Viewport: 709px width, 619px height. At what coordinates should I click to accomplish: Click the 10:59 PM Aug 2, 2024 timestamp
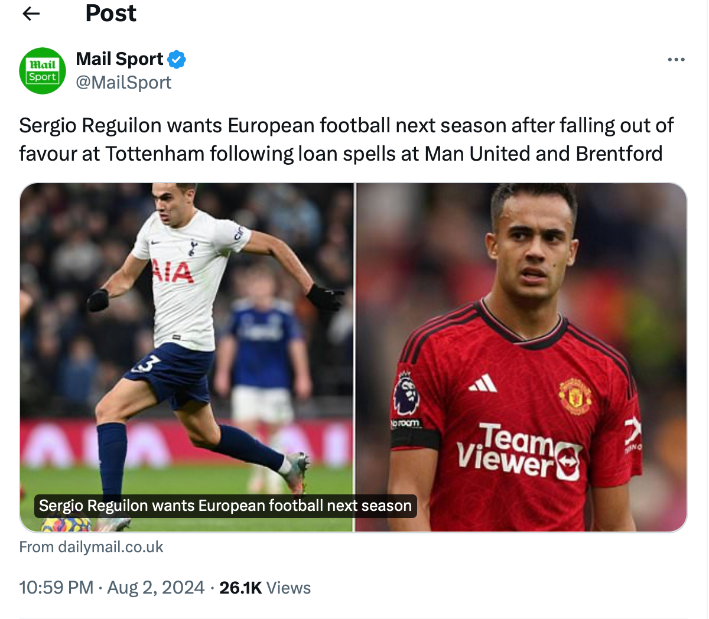(112, 587)
